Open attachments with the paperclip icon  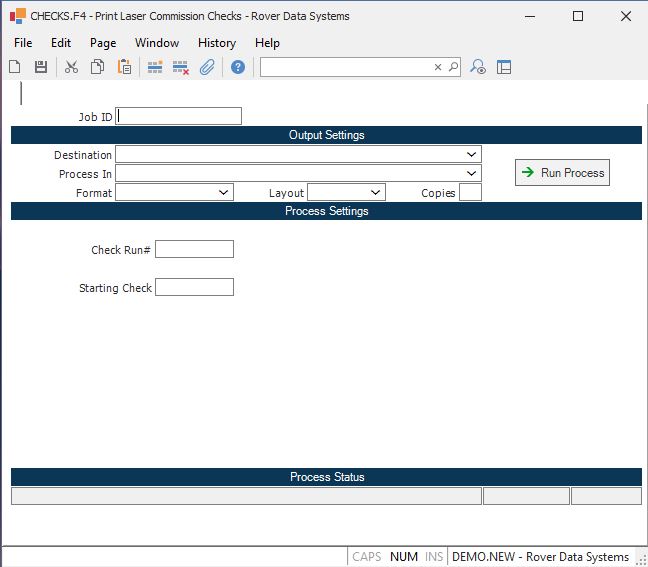207,67
